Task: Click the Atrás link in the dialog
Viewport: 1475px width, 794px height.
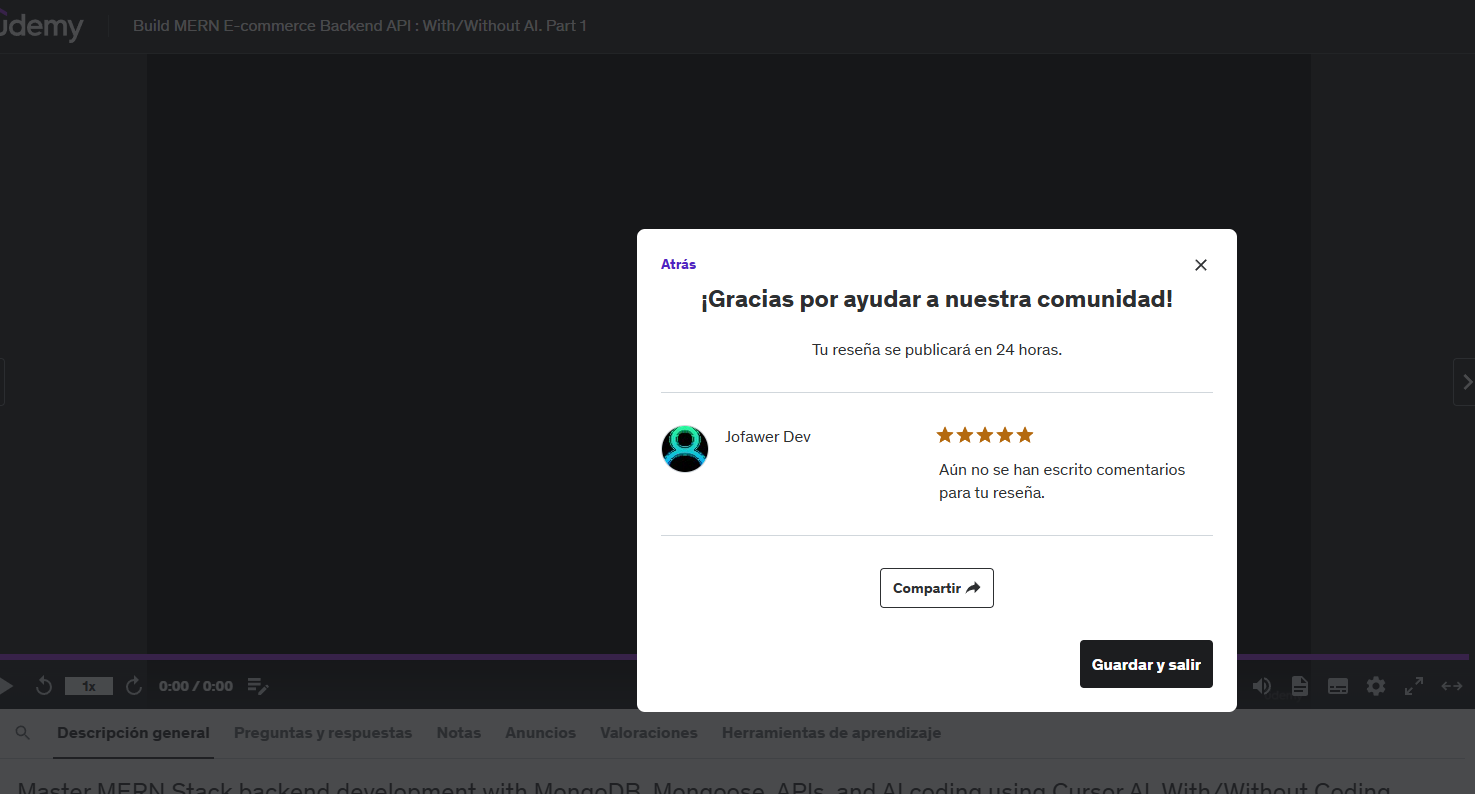Action: pyautogui.click(x=678, y=263)
